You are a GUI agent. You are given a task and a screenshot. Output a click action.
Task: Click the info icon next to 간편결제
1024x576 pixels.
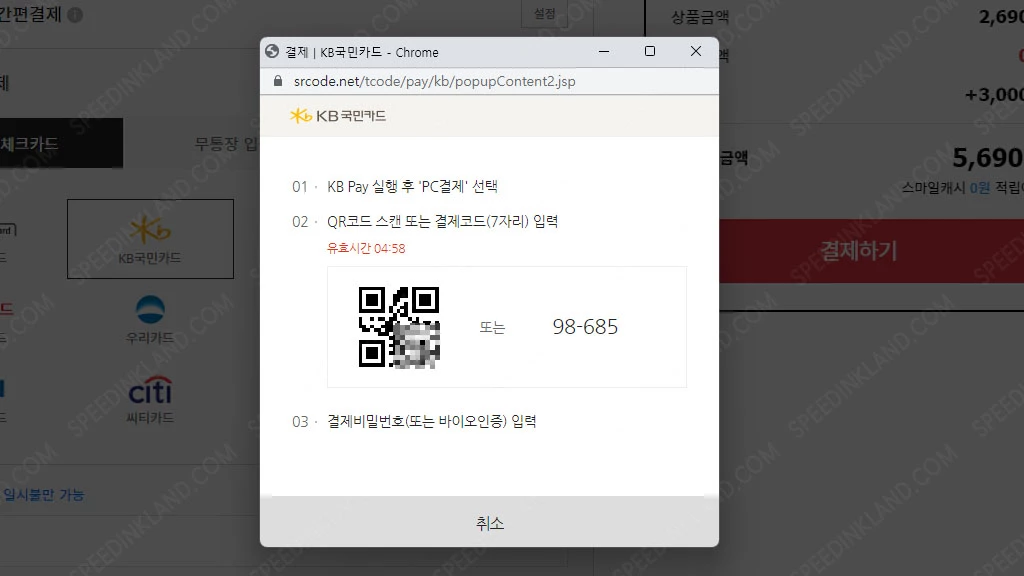pyautogui.click(x=75, y=14)
